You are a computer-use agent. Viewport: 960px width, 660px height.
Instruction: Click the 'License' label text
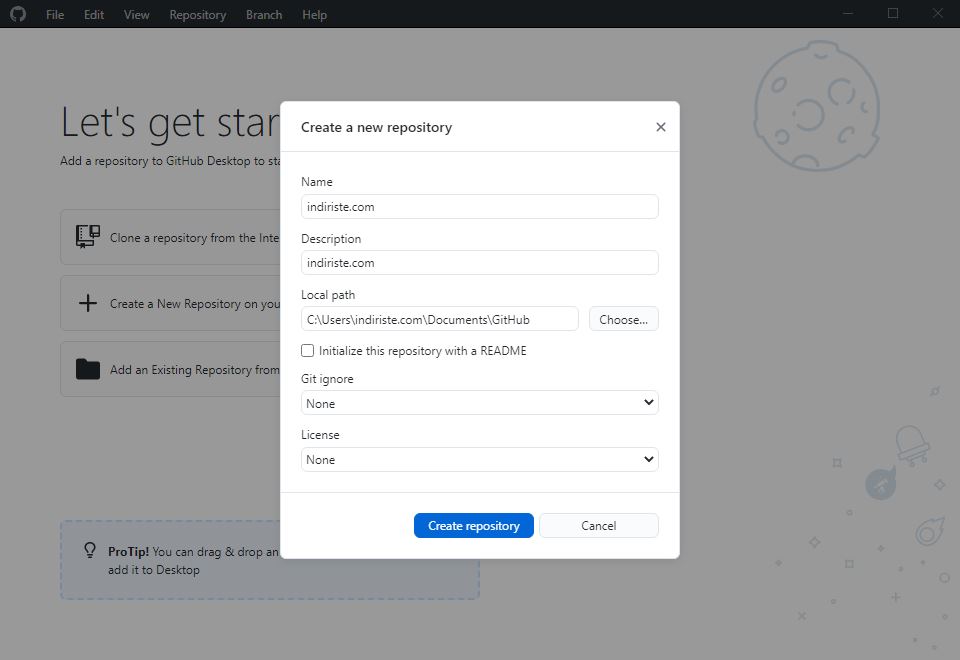pos(320,435)
